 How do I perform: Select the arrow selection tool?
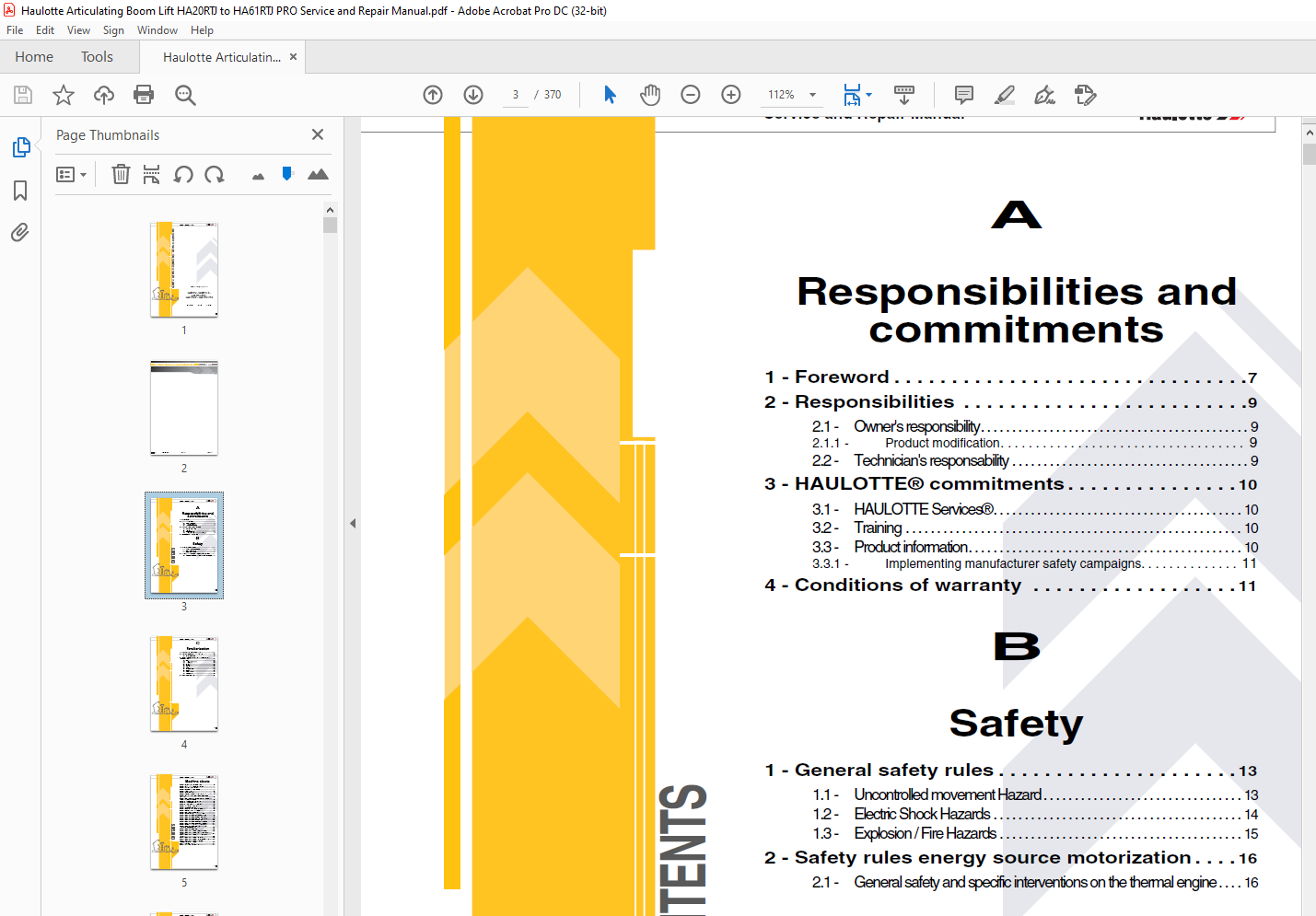click(610, 95)
